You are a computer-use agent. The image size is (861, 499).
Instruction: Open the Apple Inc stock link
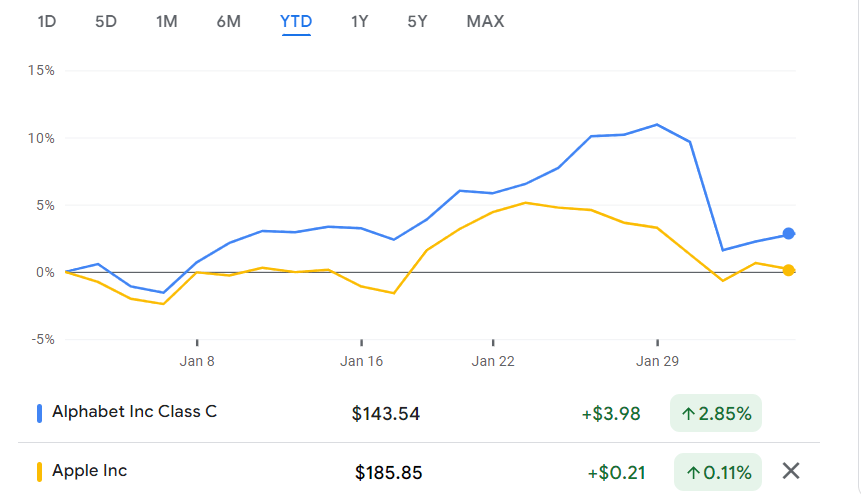tap(89, 470)
